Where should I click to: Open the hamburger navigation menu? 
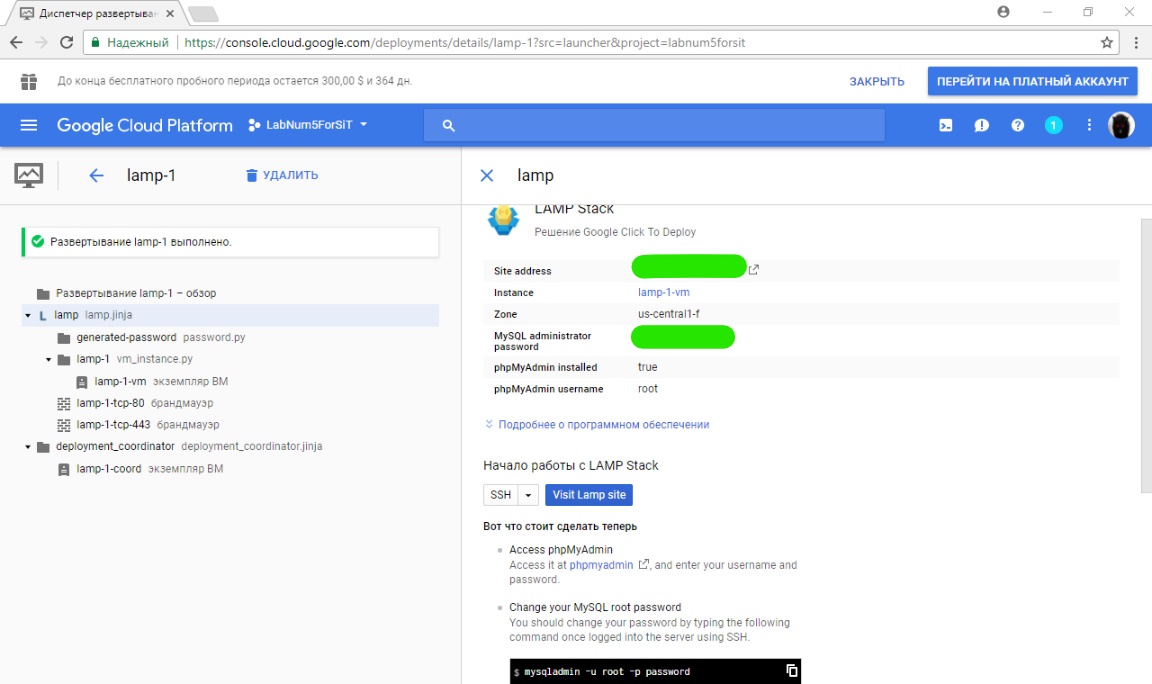pyautogui.click(x=29, y=125)
